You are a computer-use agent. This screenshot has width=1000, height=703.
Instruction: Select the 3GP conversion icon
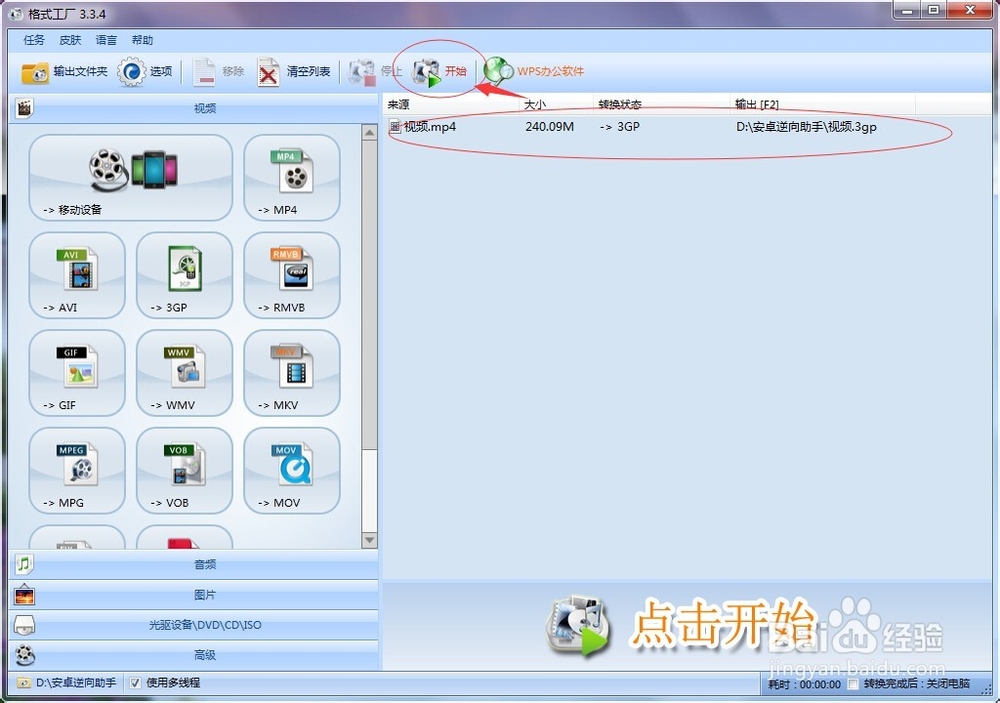(184, 275)
